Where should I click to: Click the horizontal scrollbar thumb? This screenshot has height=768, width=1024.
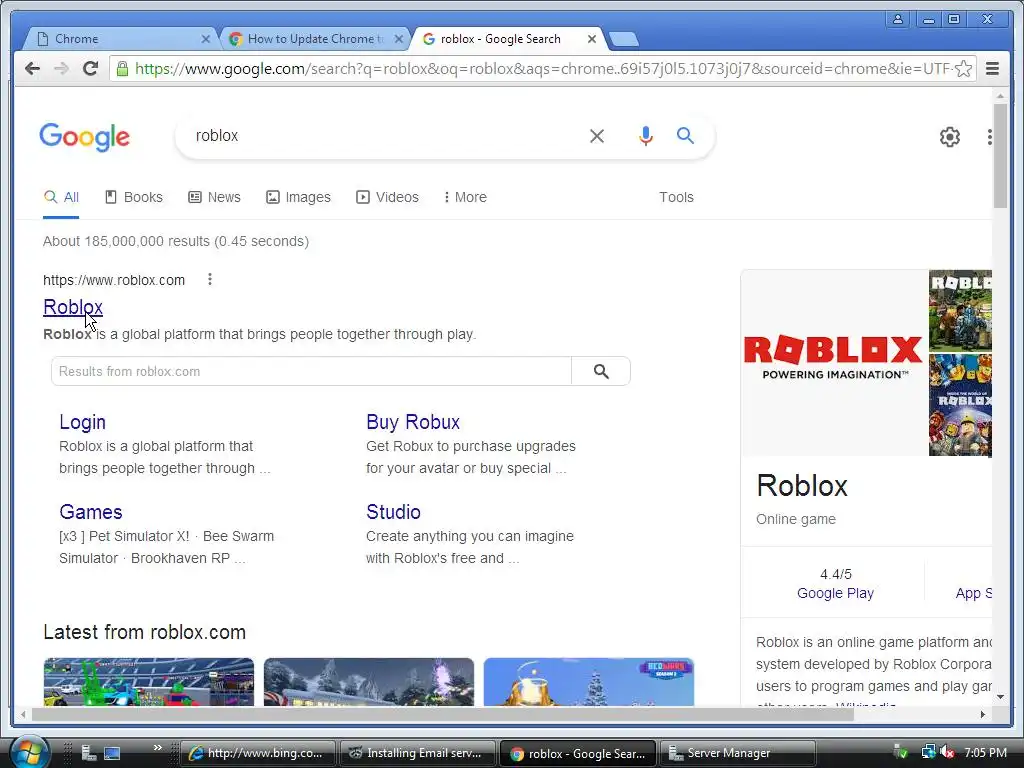point(442,714)
